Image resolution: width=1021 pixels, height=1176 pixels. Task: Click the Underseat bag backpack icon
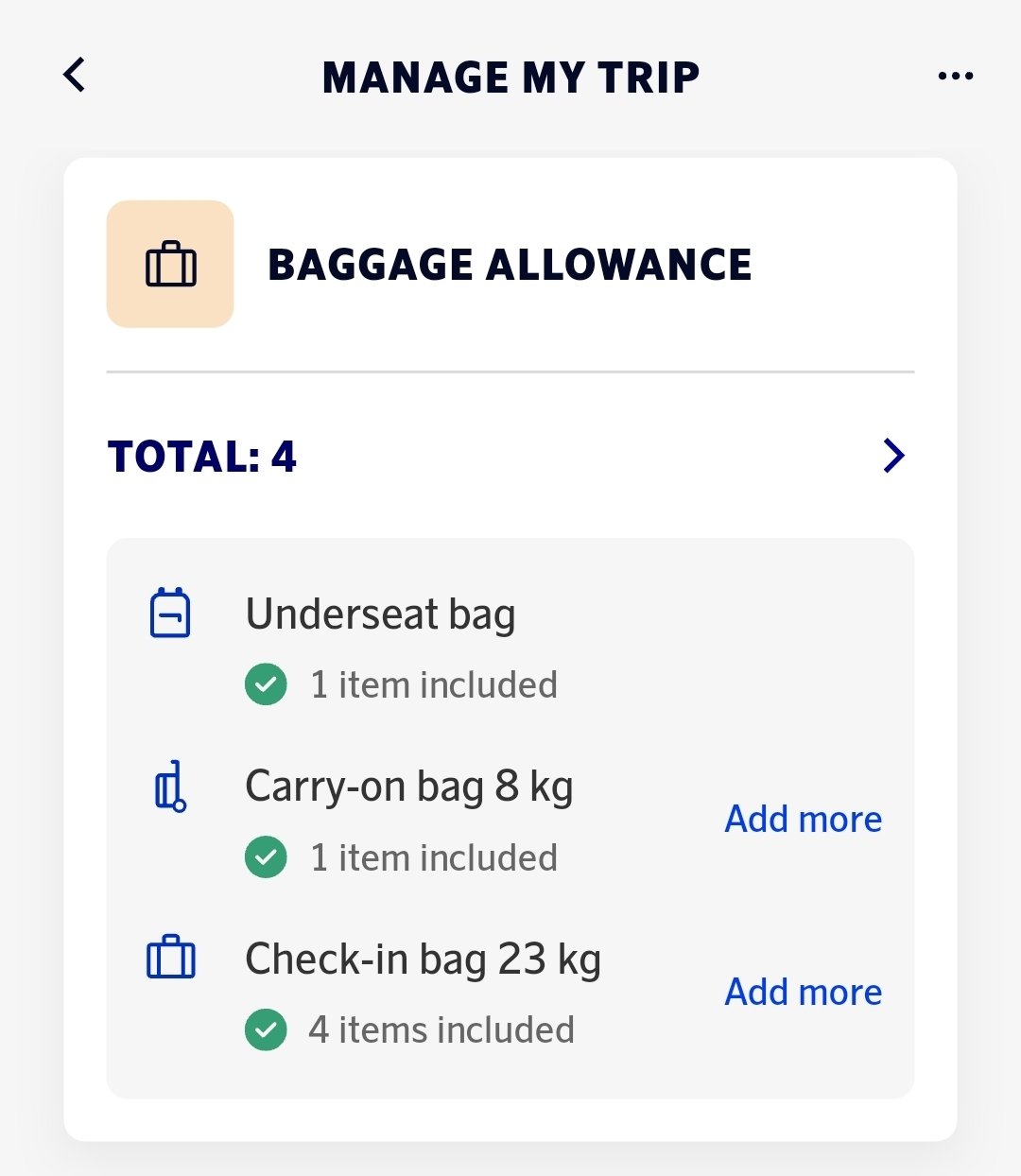170,613
